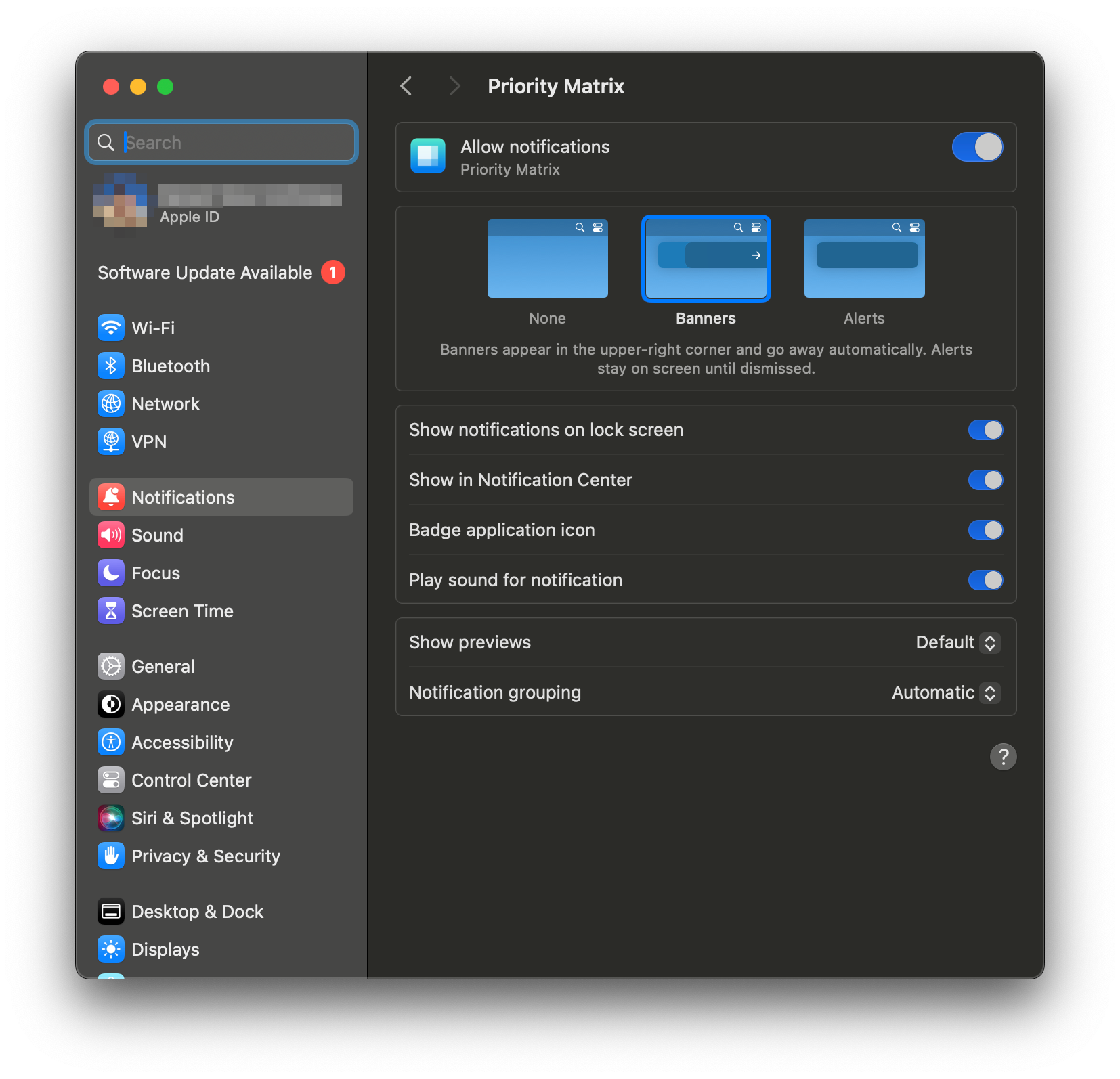
Task: Click the Focus moon icon
Action: 111,573
